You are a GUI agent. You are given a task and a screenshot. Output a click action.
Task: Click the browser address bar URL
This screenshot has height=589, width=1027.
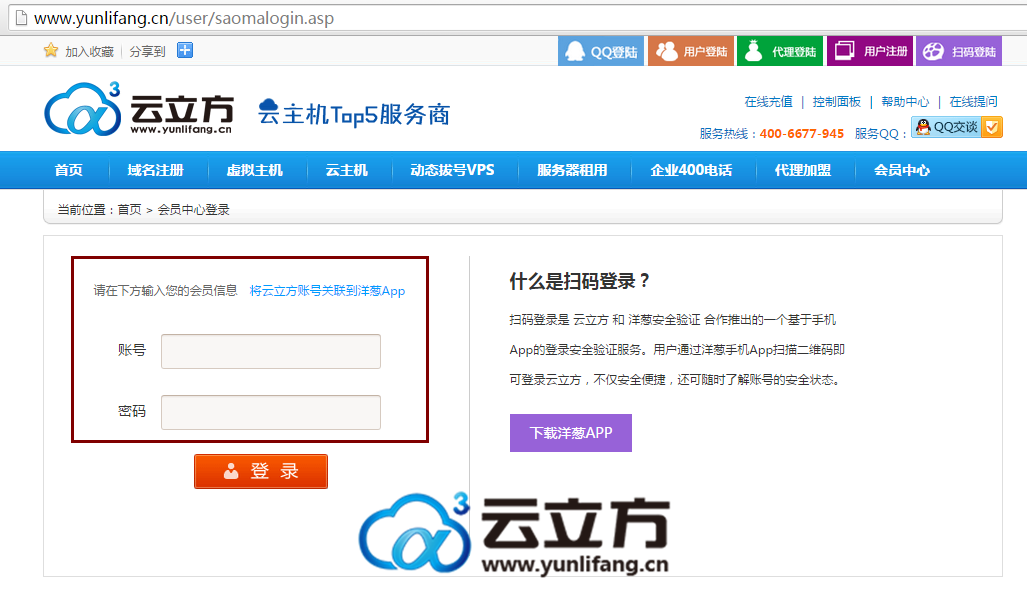pos(183,18)
